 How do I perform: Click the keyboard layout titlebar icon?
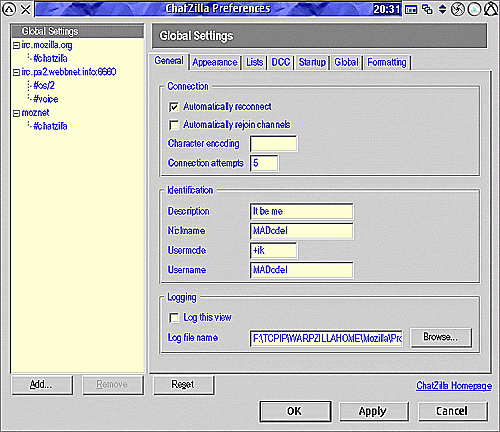(411, 9)
